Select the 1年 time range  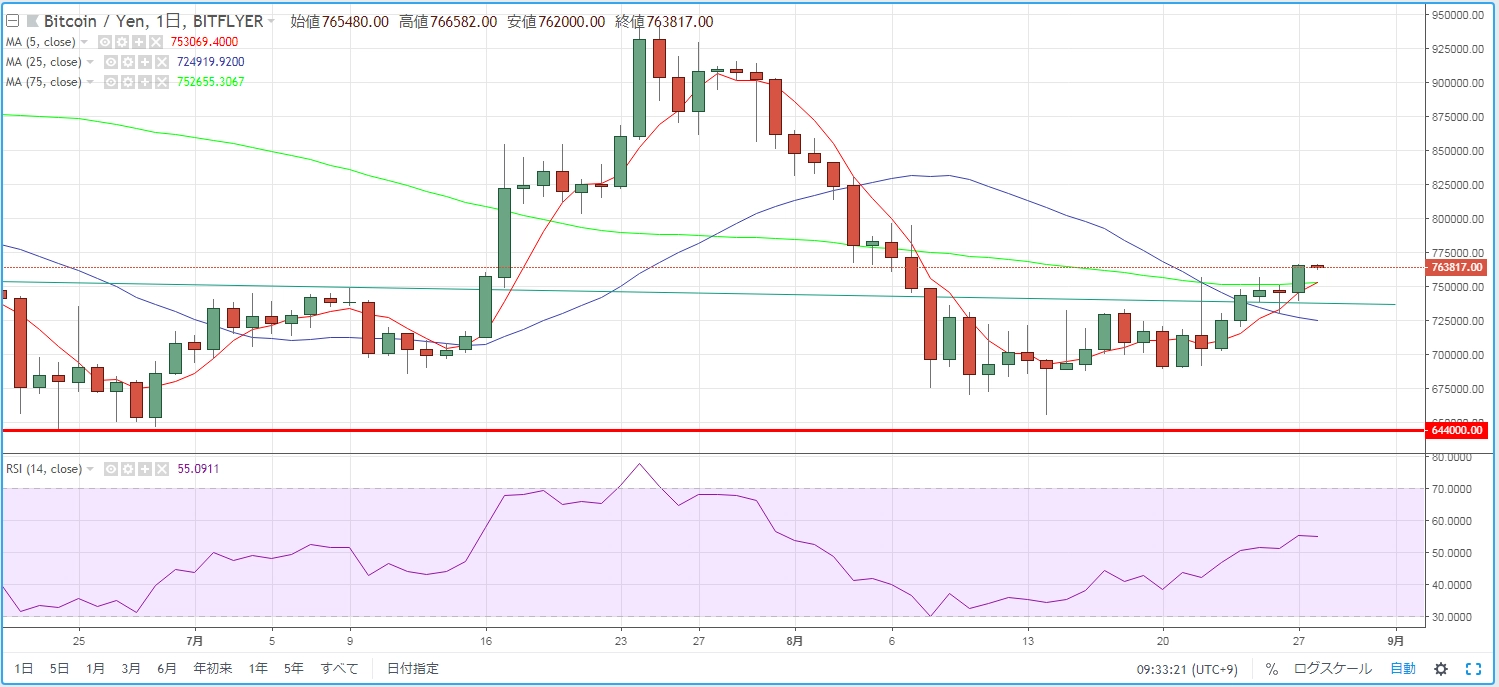coord(258,669)
